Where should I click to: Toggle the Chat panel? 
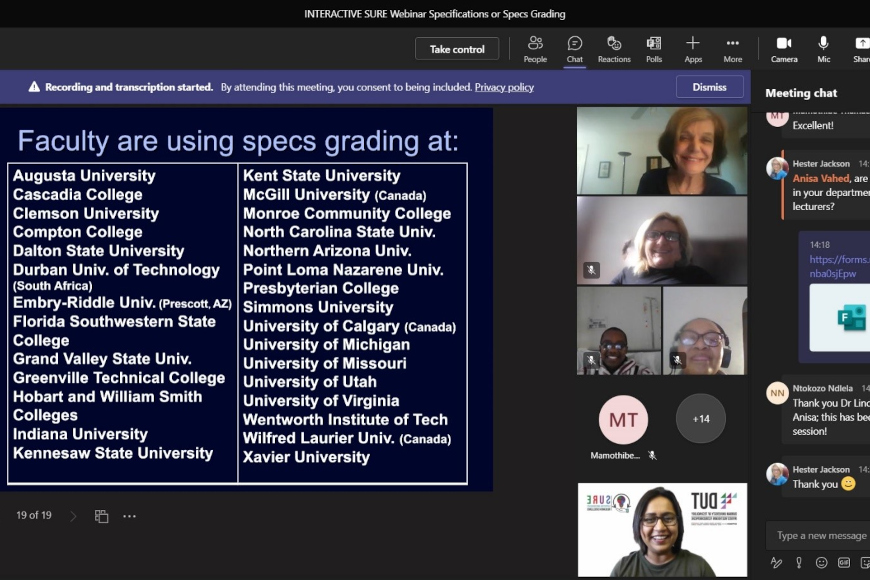[575, 49]
